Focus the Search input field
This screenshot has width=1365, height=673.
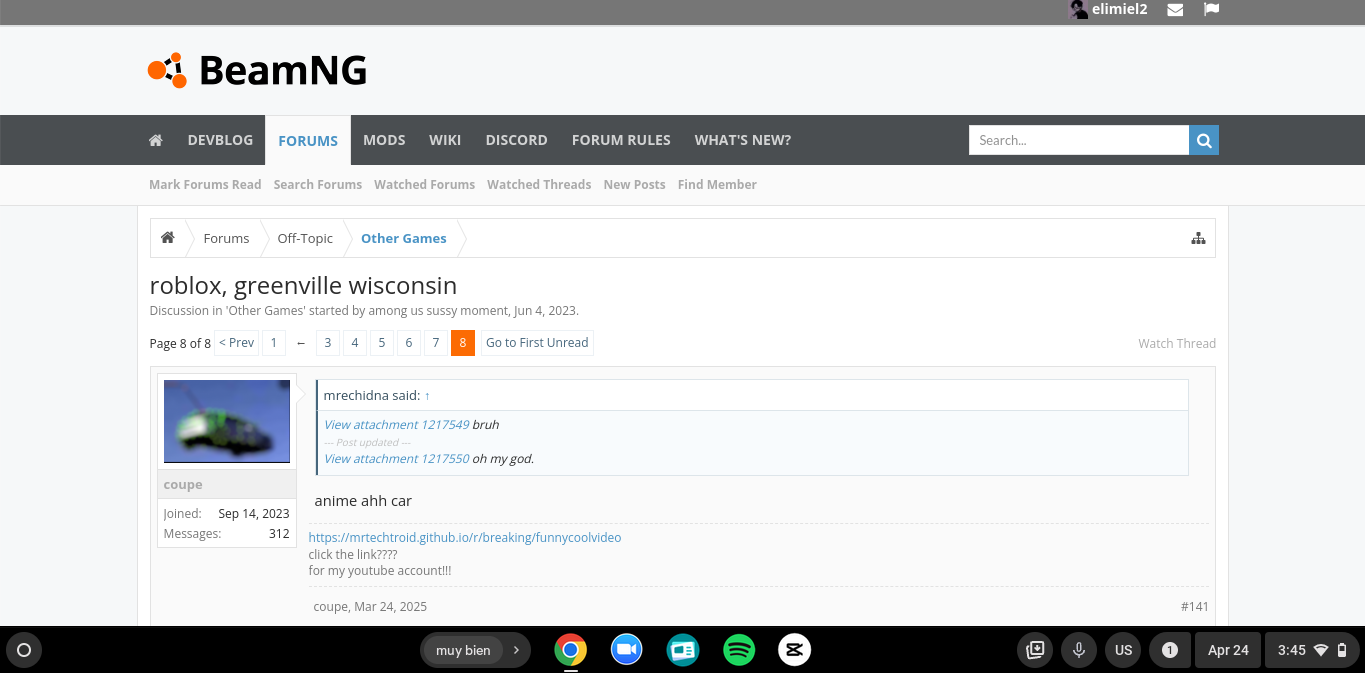(1079, 140)
